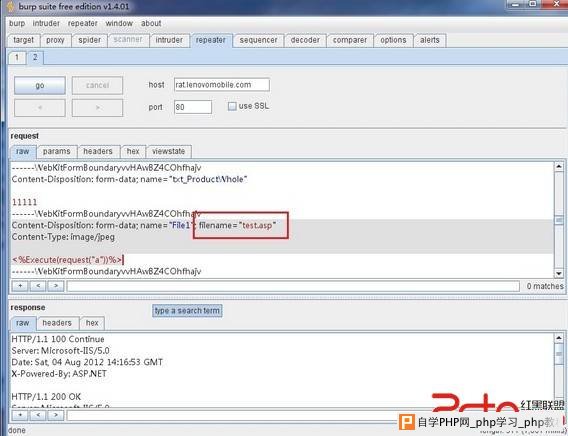Go to previous request in history
Image resolution: width=568 pixels, height=436 pixels.
click(x=40, y=108)
